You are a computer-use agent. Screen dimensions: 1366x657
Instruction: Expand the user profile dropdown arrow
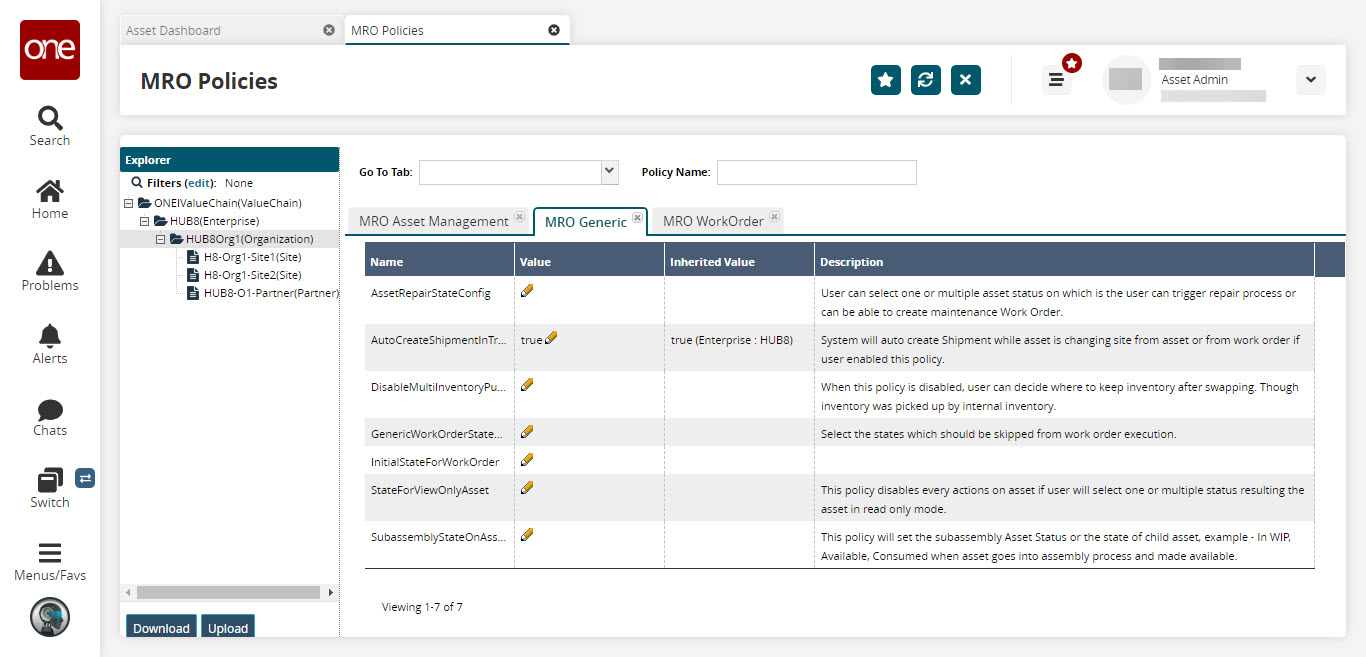[x=1310, y=80]
